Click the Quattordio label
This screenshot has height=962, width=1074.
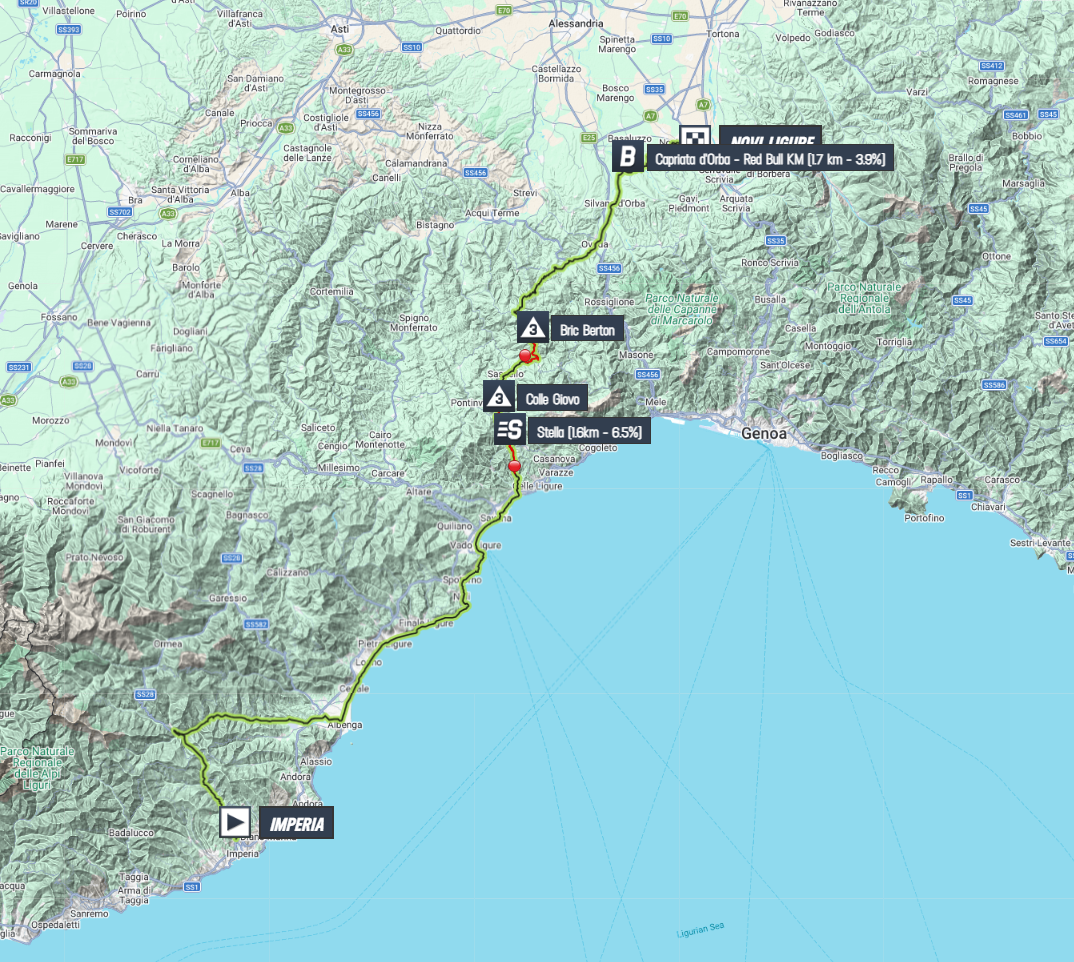458,31
